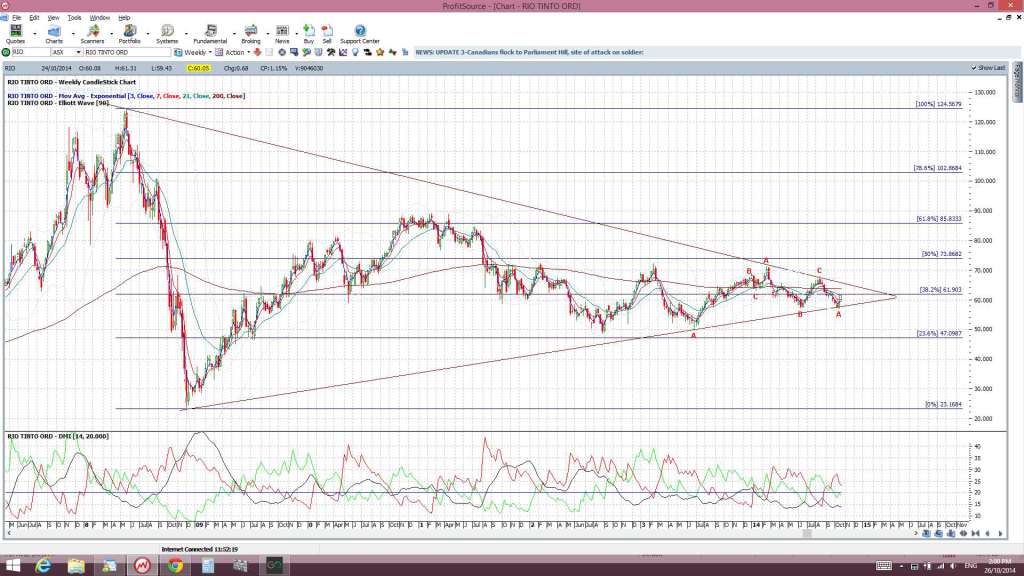Open Google Chrome from taskbar
Screen dimensions: 1024x576
tap(175, 566)
